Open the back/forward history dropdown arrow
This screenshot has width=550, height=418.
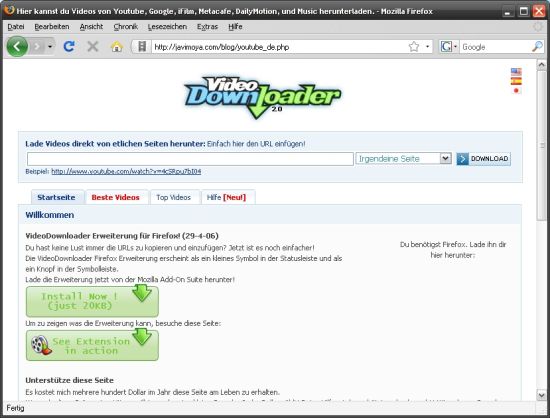pyautogui.click(x=50, y=47)
